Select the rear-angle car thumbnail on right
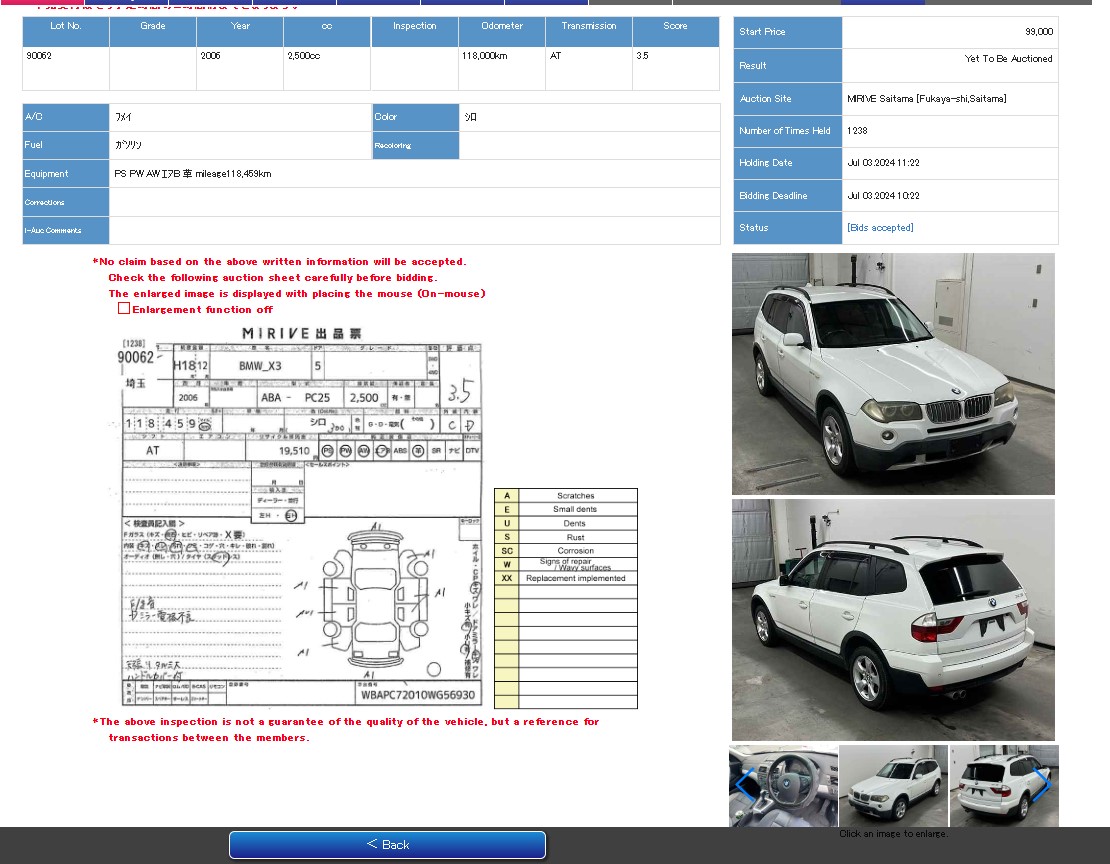1110x864 pixels. (x=1004, y=785)
